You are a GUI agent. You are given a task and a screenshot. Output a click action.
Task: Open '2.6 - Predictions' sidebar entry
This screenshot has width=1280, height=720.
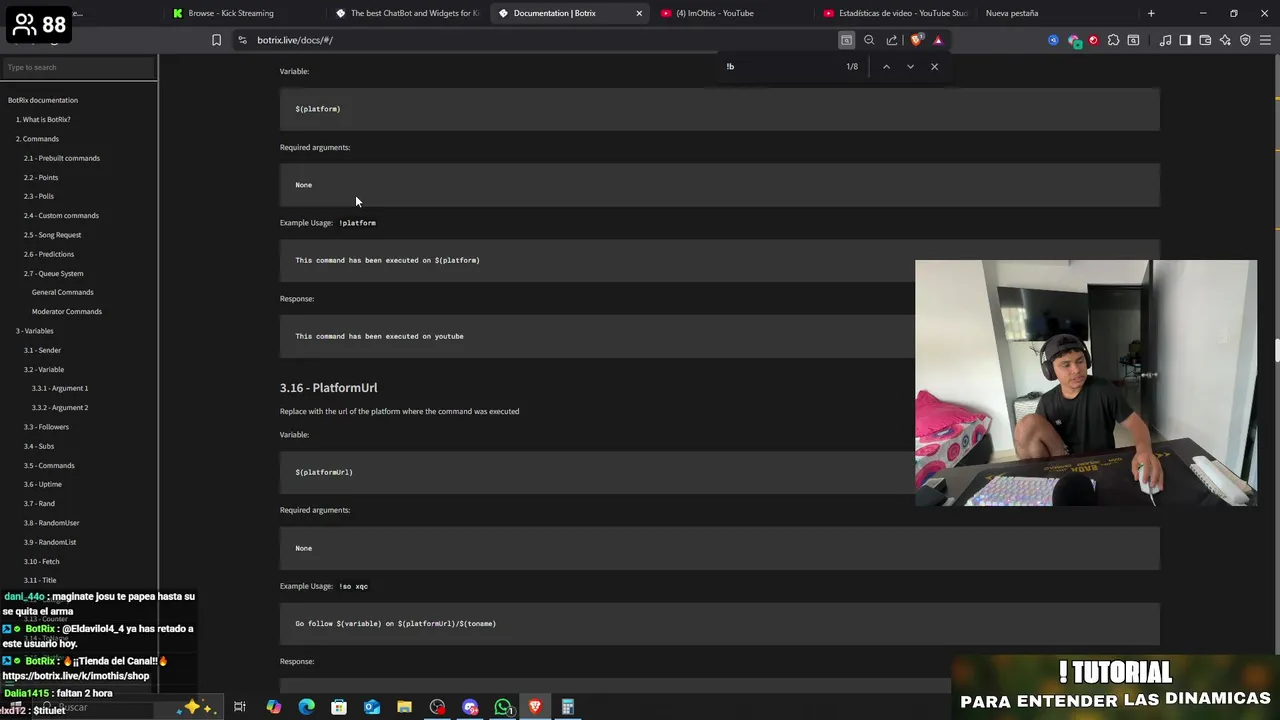pos(49,254)
